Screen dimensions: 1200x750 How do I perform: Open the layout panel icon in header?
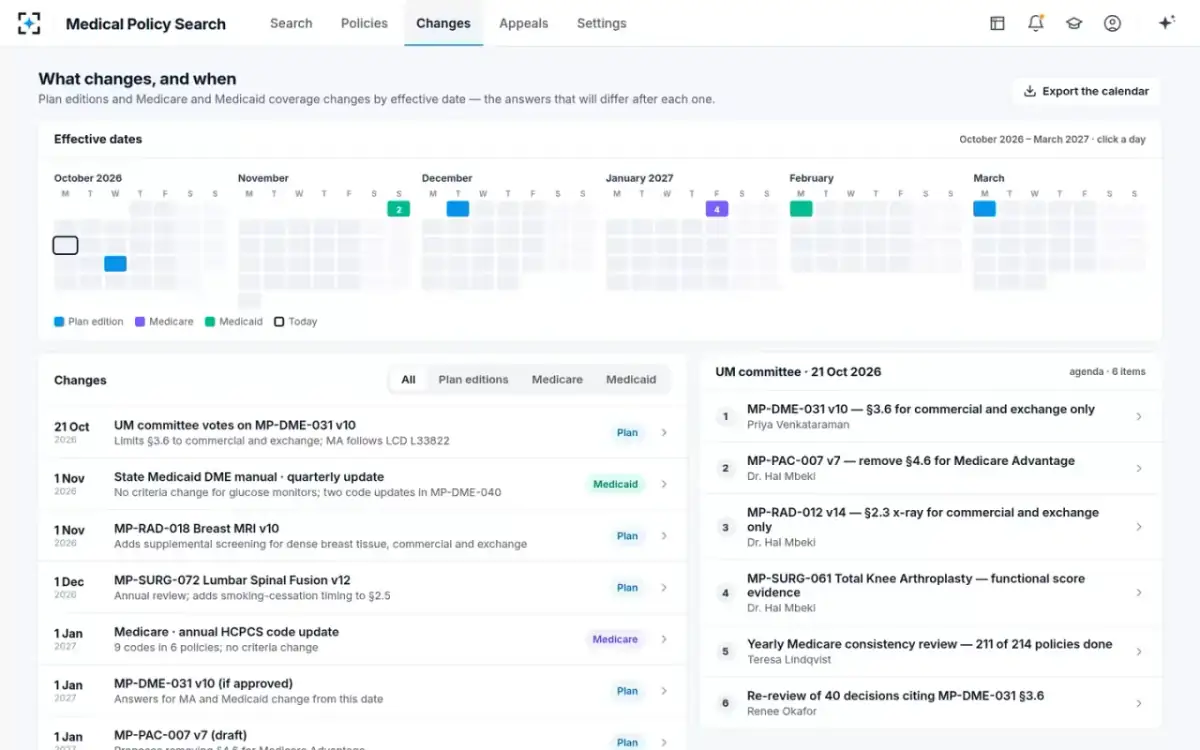[x=997, y=23]
